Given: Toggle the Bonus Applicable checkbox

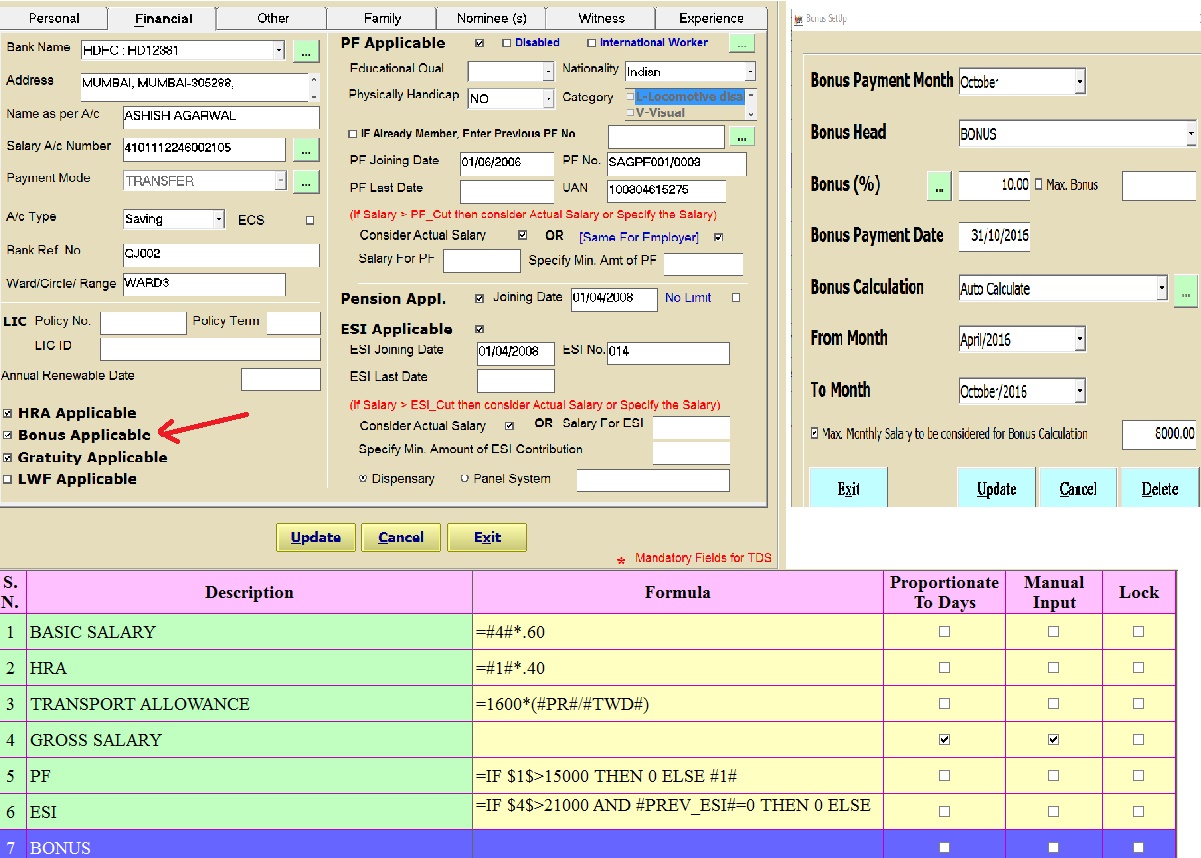Looking at the screenshot, I should 8,436.
